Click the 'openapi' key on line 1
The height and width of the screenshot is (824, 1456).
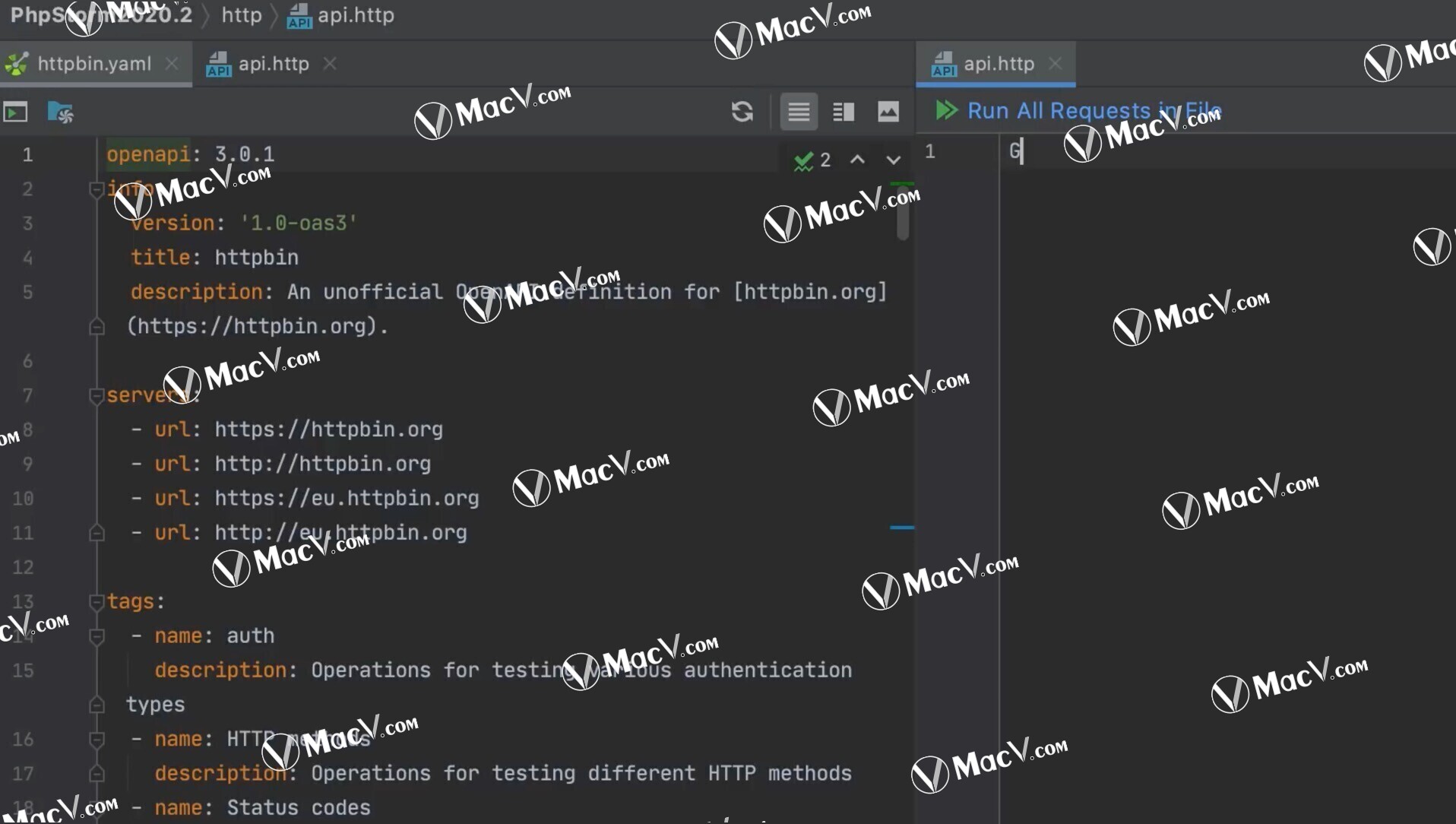pyautogui.click(x=147, y=154)
